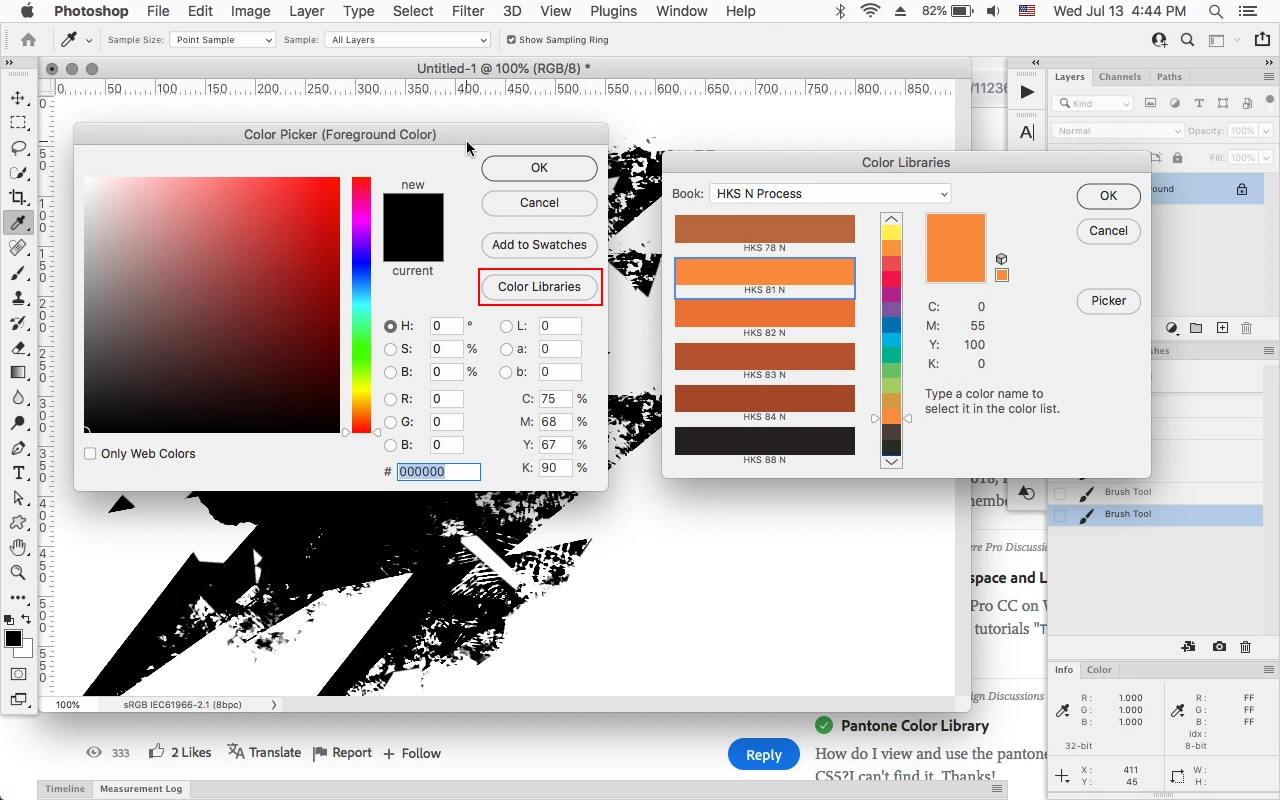This screenshot has width=1280, height=800.
Task: Click the Picker button
Action: click(x=1108, y=301)
